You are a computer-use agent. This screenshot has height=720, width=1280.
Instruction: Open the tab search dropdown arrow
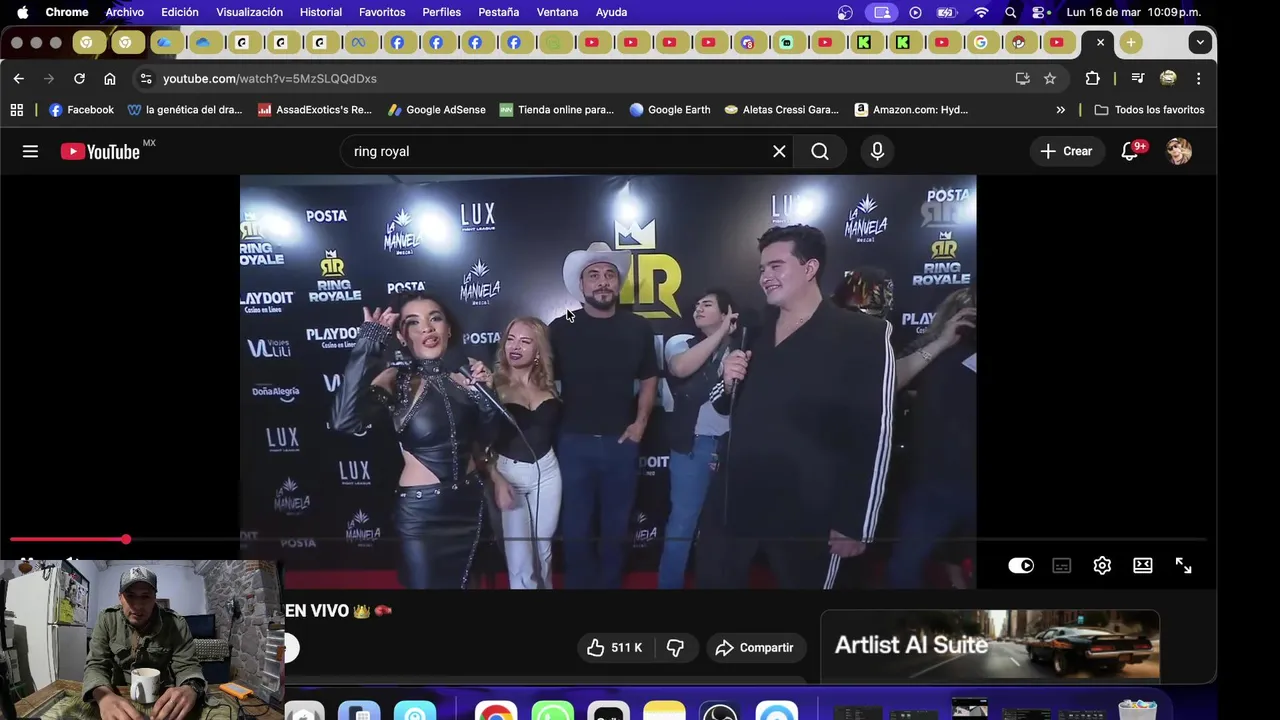click(x=1200, y=42)
